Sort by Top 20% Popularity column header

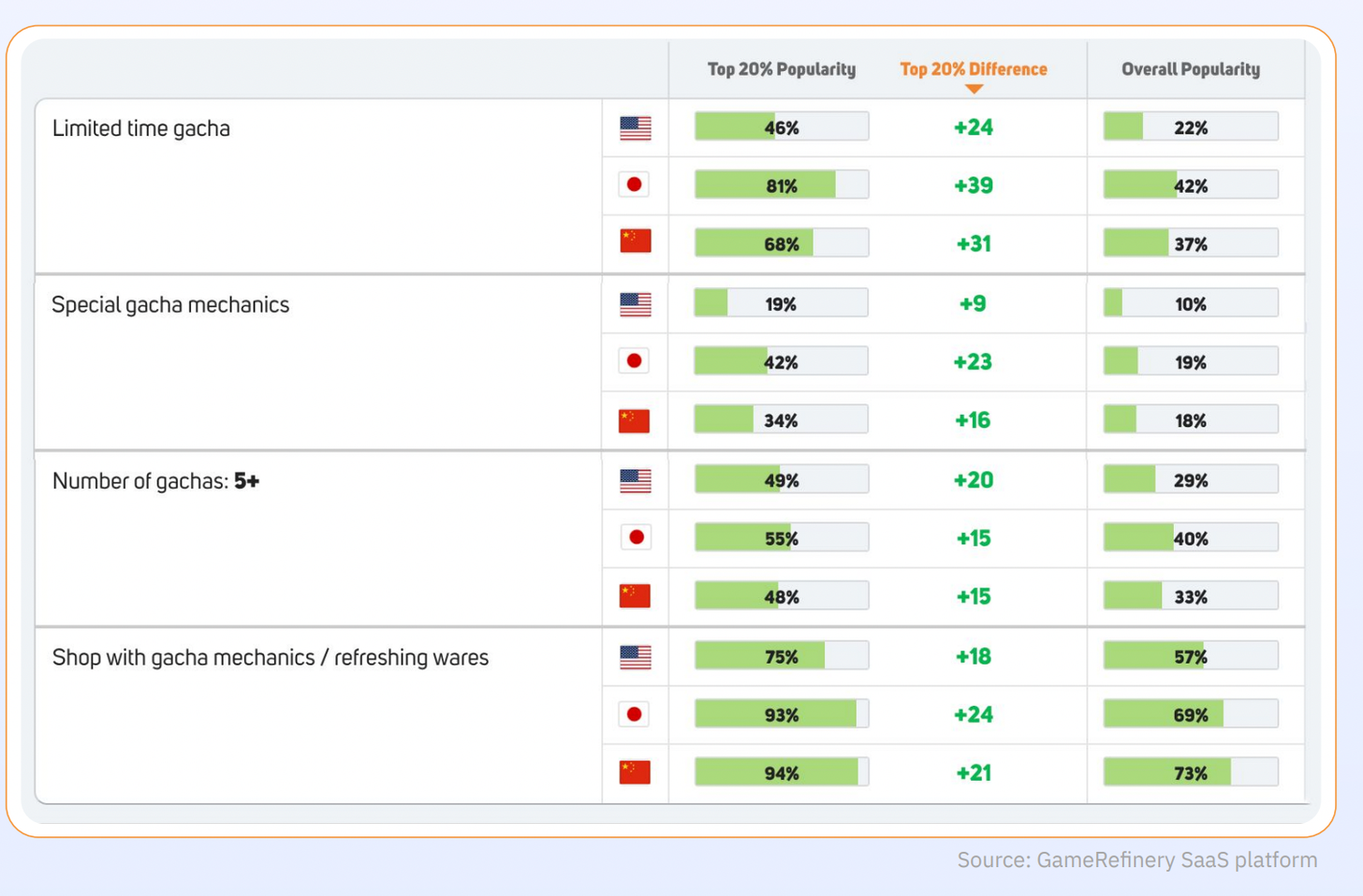[781, 69]
